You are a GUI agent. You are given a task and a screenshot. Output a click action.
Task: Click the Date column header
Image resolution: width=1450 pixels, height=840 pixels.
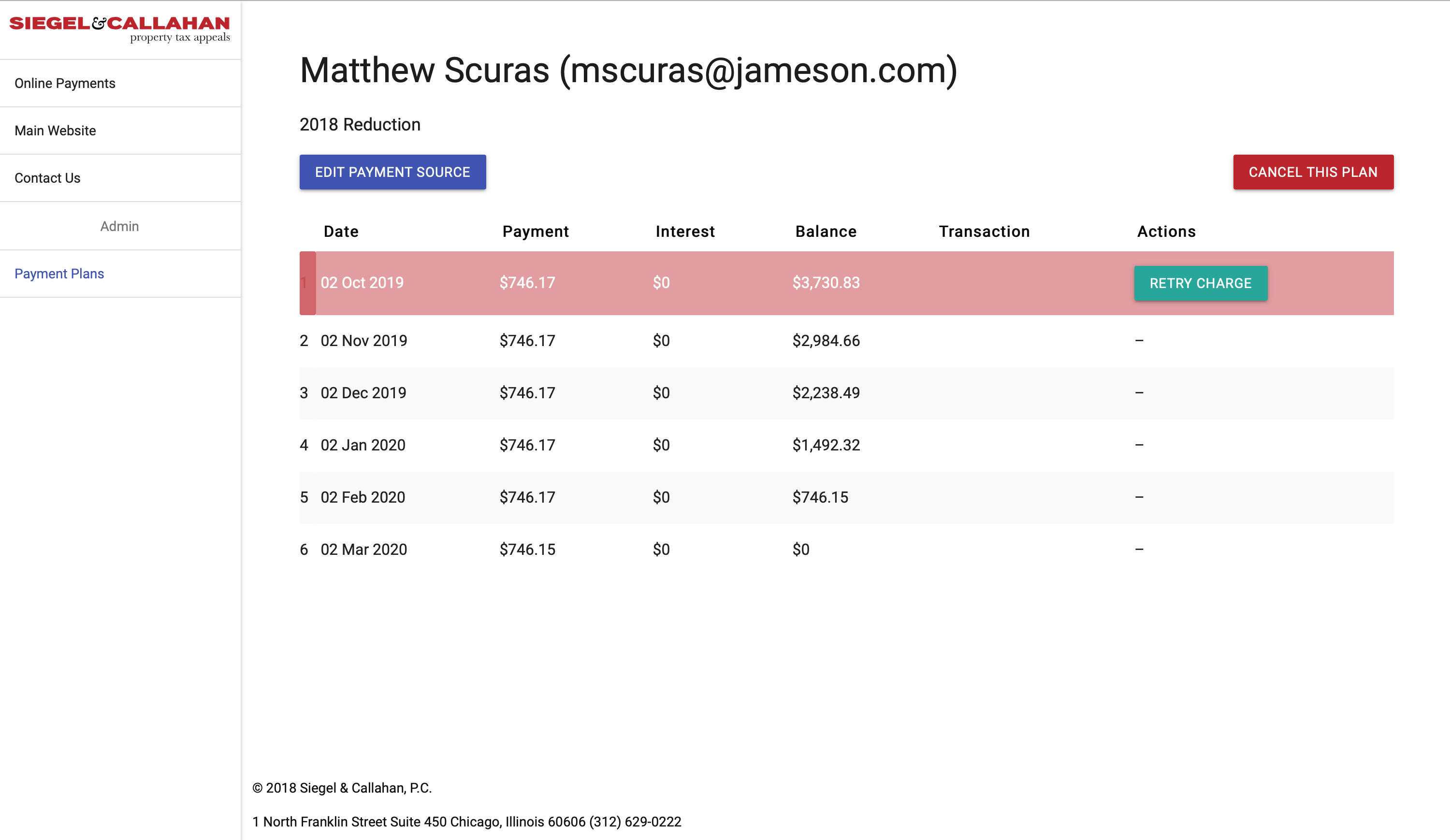(341, 232)
